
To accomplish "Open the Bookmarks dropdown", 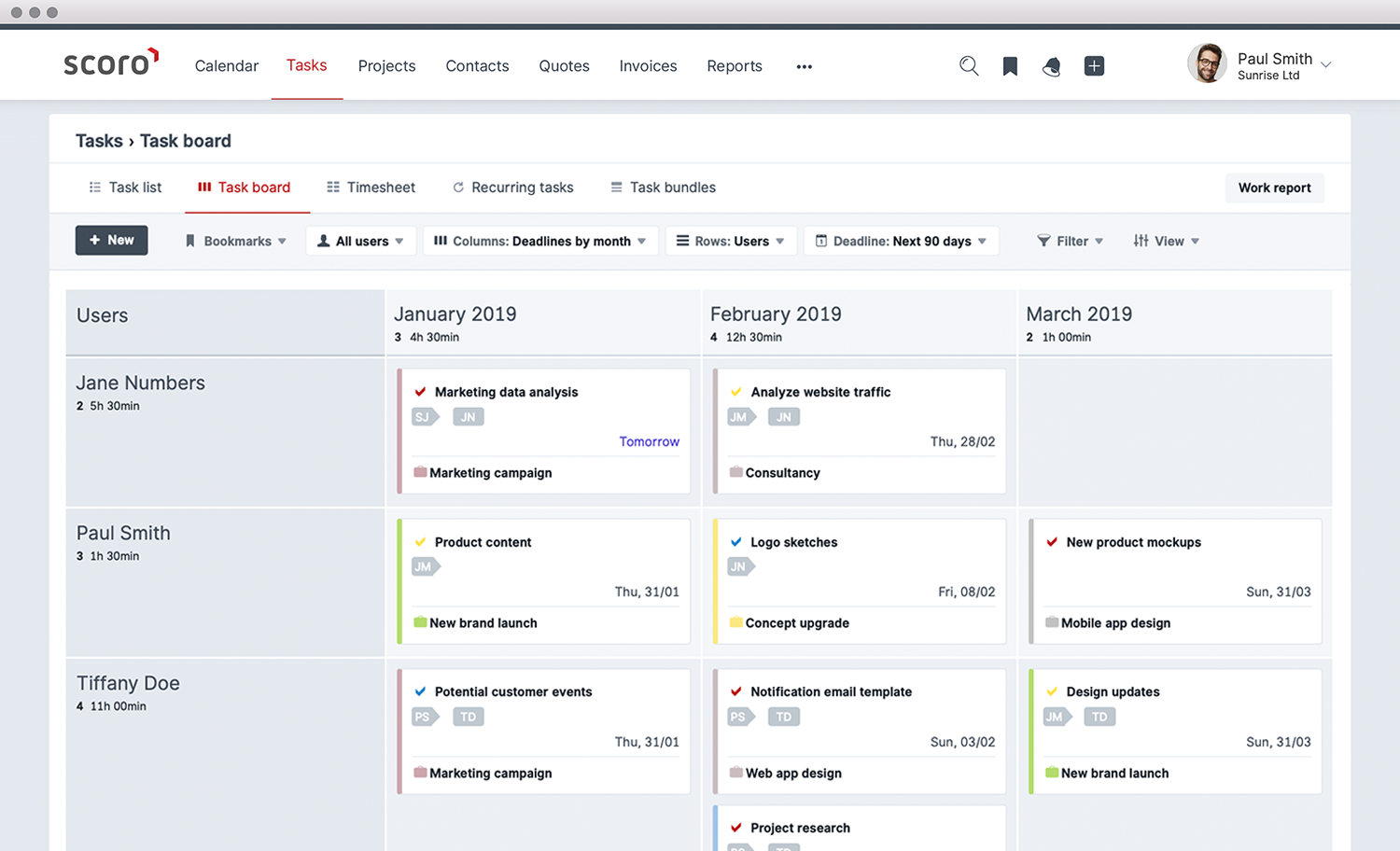I will tap(235, 241).
